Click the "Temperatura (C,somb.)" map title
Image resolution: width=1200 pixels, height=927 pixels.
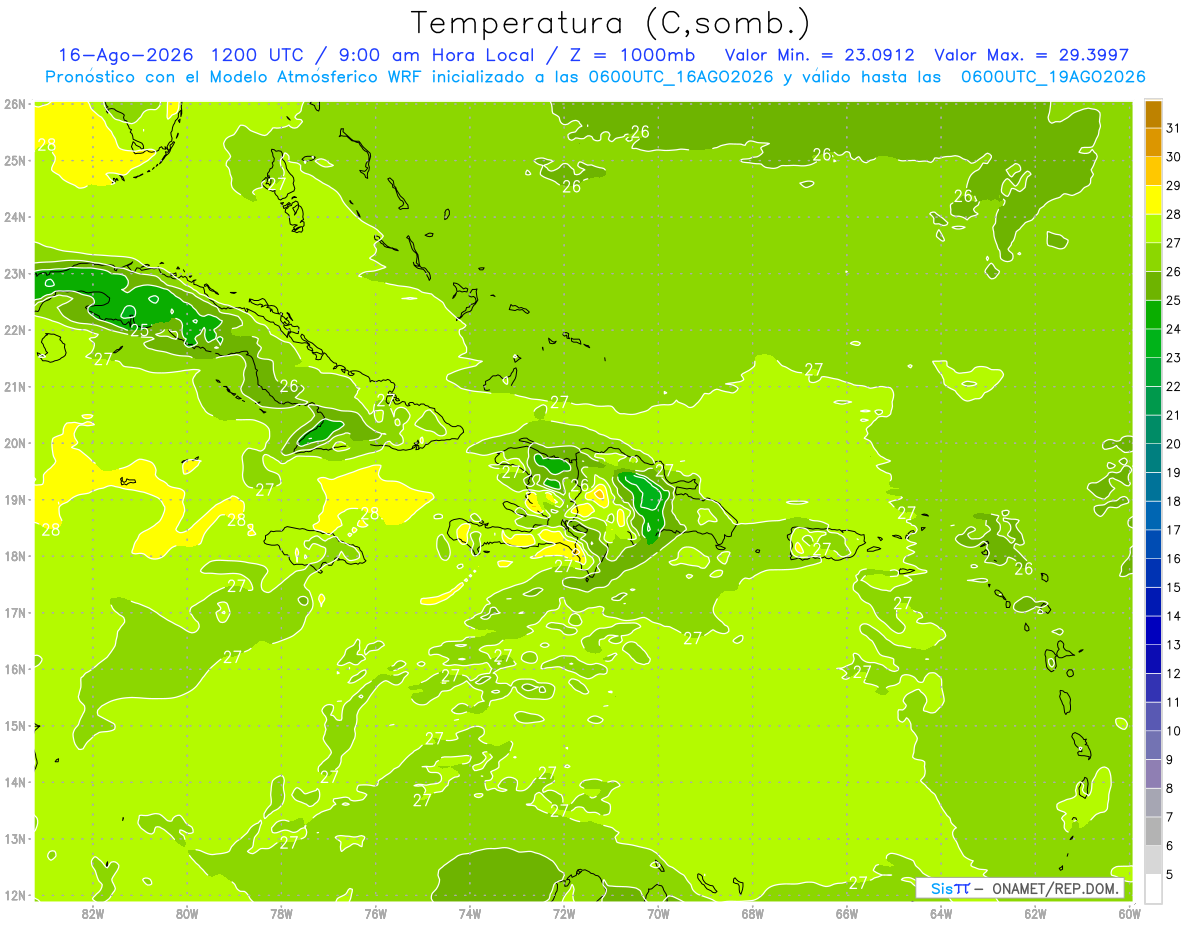coord(611,23)
